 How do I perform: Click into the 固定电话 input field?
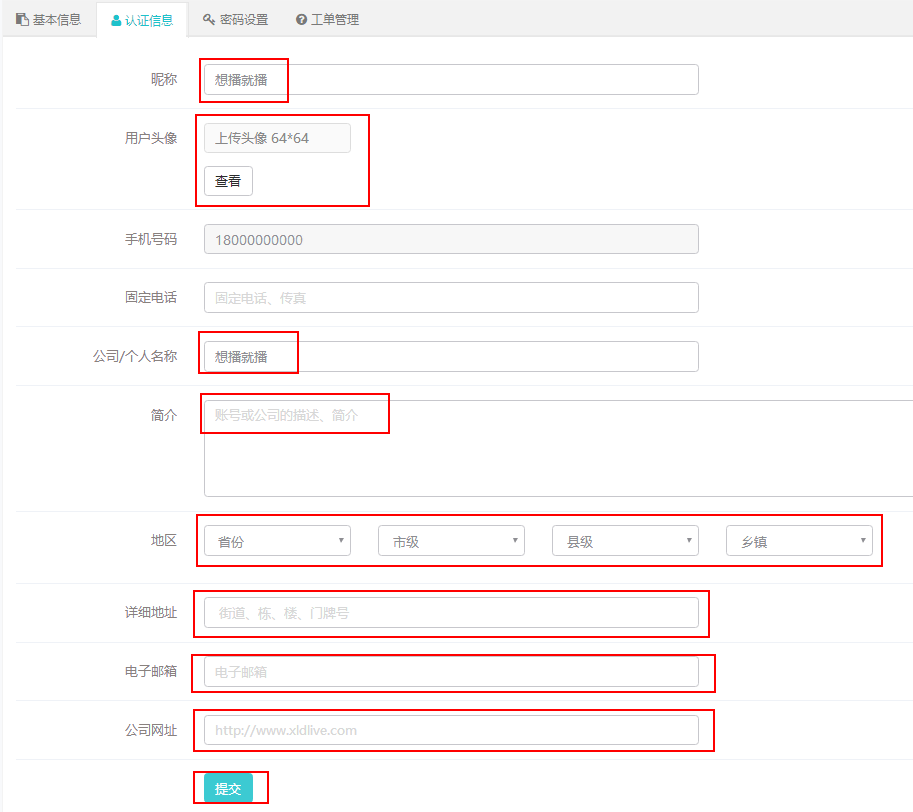click(x=451, y=297)
